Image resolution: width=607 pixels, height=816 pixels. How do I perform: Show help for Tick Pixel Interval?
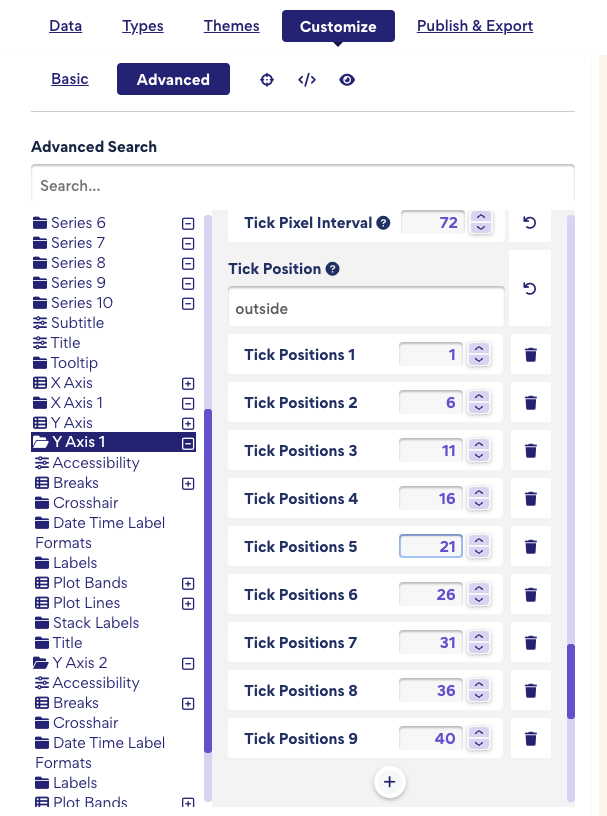(x=383, y=223)
